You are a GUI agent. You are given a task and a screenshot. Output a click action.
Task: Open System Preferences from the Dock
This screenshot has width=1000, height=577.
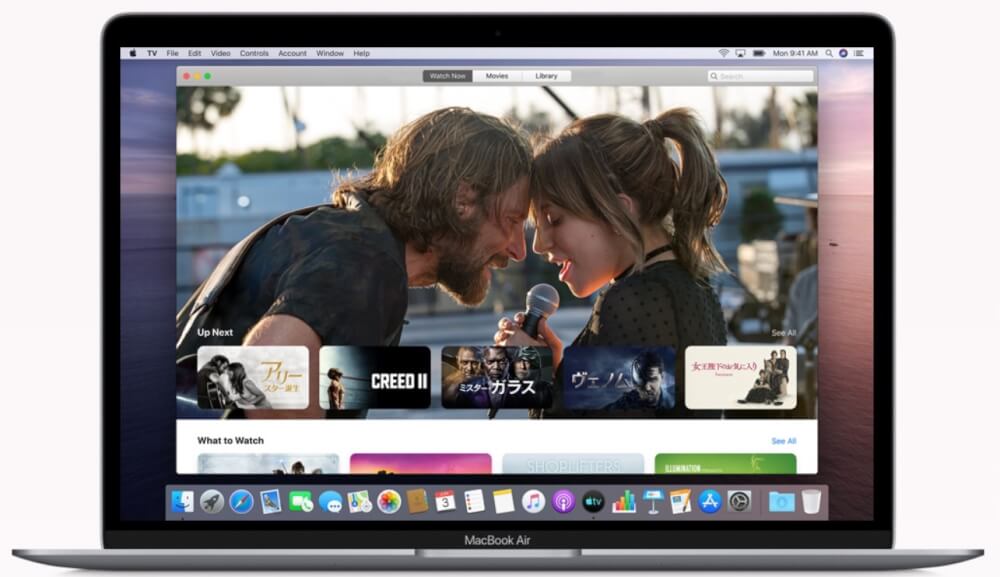click(x=739, y=502)
